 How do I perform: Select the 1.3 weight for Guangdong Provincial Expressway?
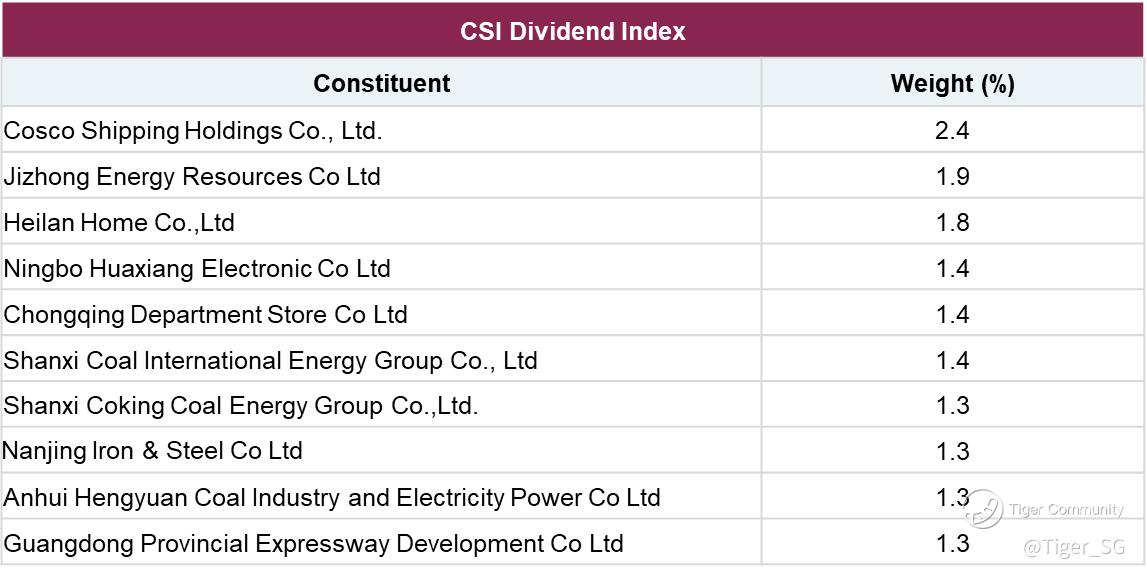pos(952,543)
